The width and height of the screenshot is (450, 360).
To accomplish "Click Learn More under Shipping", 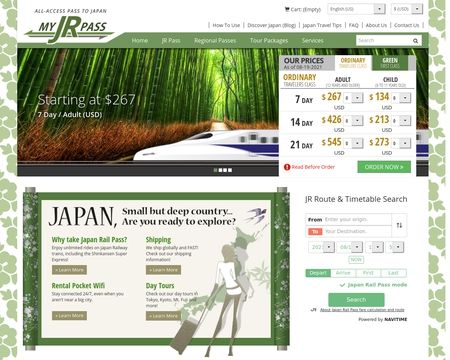I will pos(163,270).
